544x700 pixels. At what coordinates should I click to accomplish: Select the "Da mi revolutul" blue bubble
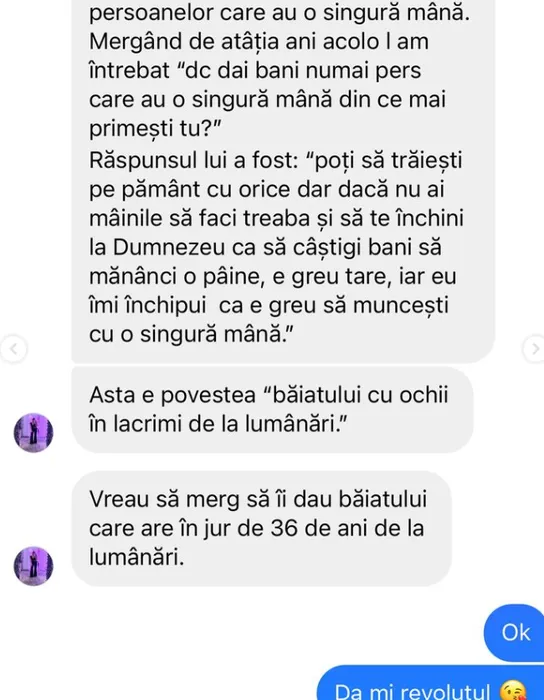[430, 683]
